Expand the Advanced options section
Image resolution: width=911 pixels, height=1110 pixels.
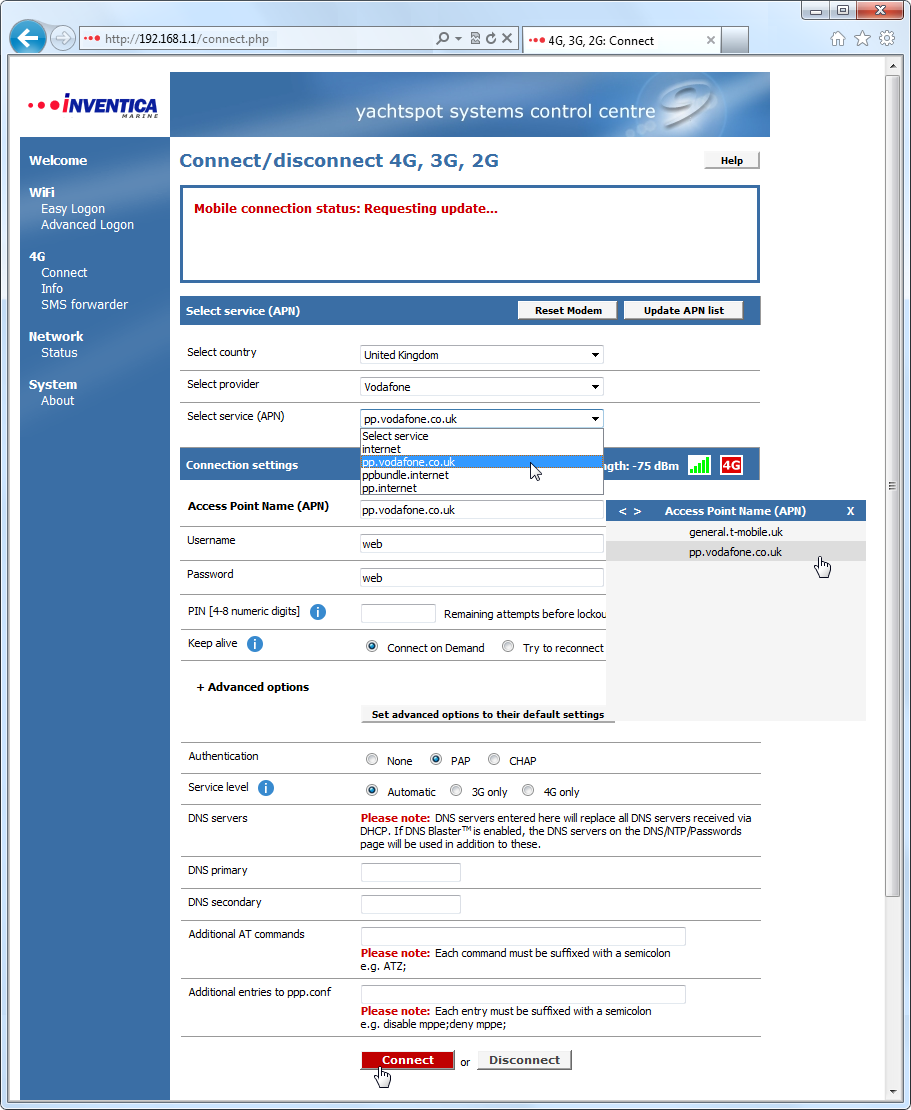(253, 687)
